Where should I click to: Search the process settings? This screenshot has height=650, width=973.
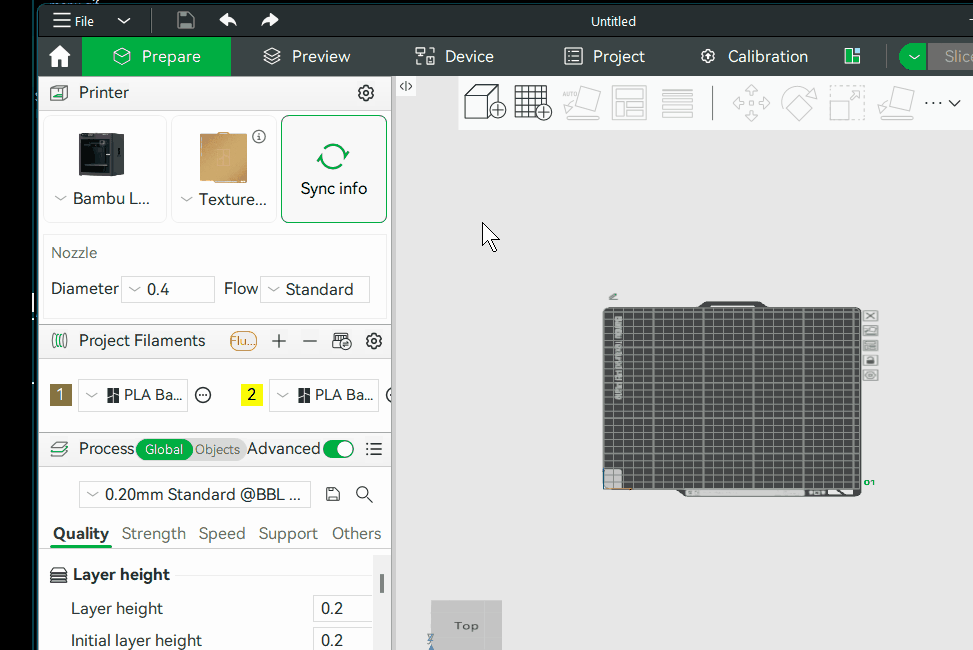364,494
